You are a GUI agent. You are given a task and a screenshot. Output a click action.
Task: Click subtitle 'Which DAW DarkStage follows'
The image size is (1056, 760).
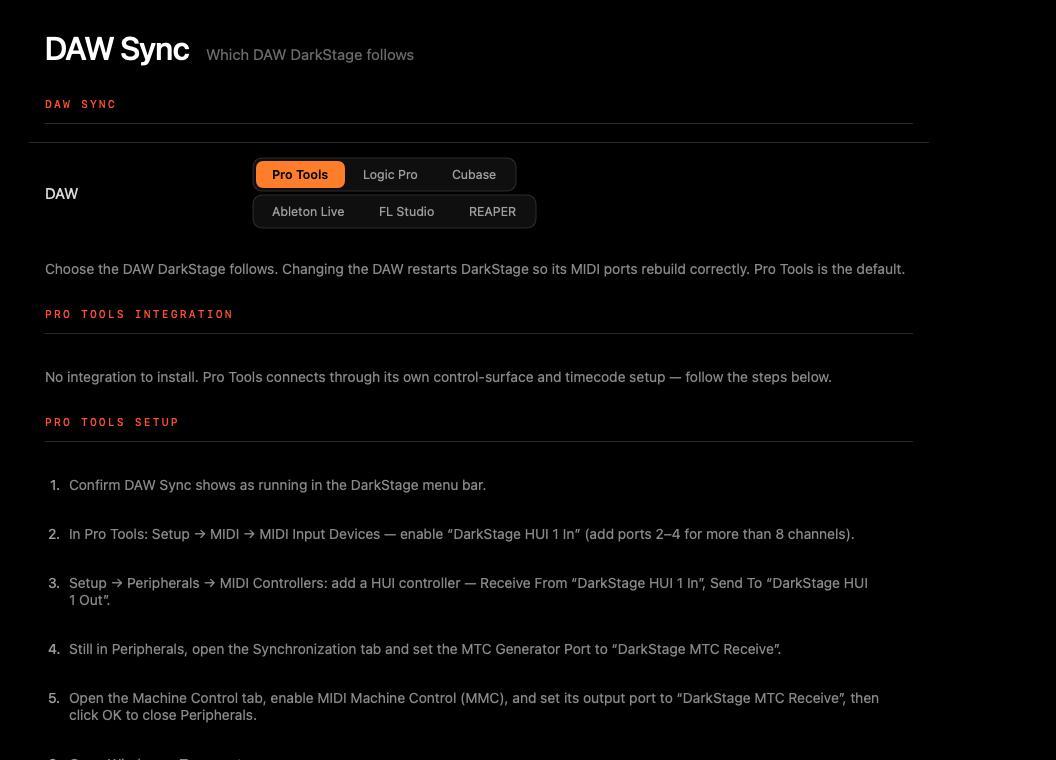(x=310, y=55)
